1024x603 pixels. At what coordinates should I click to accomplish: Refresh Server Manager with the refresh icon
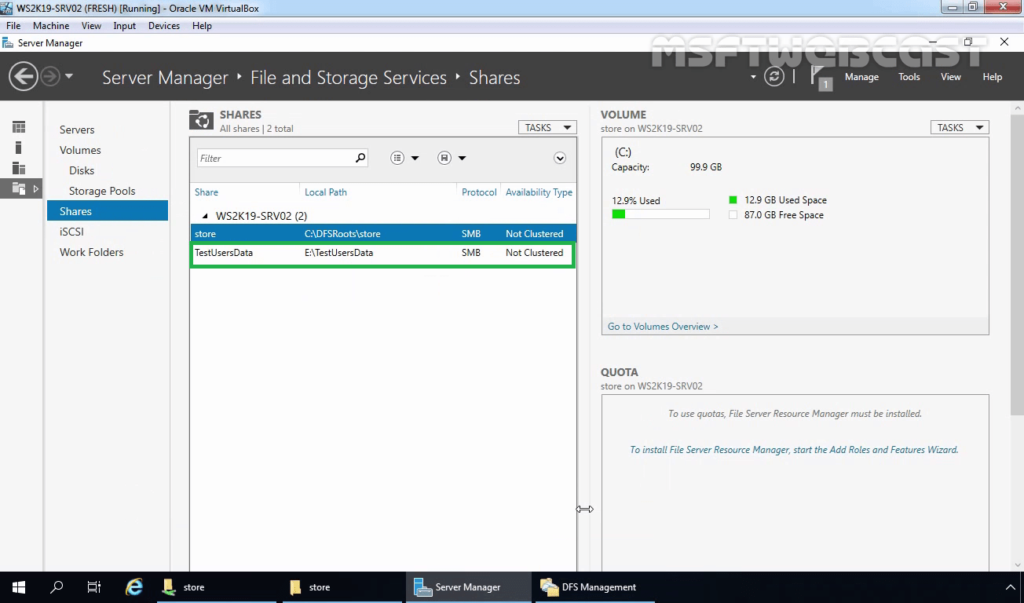click(774, 76)
